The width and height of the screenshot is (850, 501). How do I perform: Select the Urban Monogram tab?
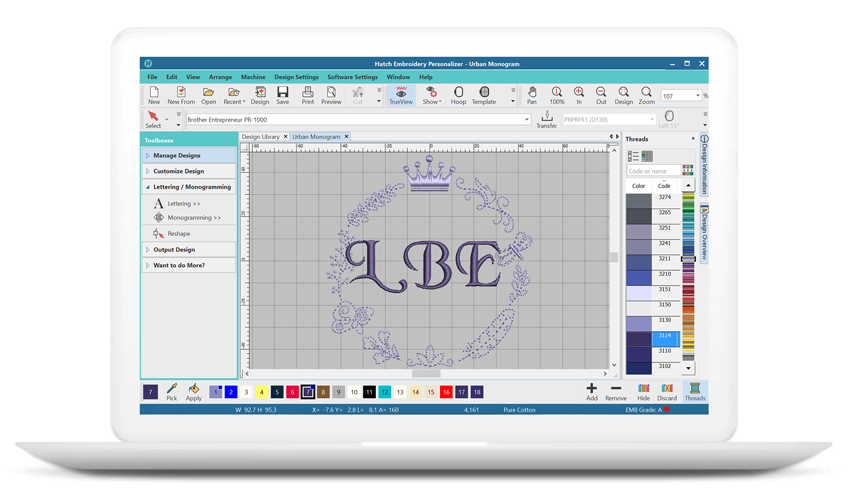coord(317,137)
